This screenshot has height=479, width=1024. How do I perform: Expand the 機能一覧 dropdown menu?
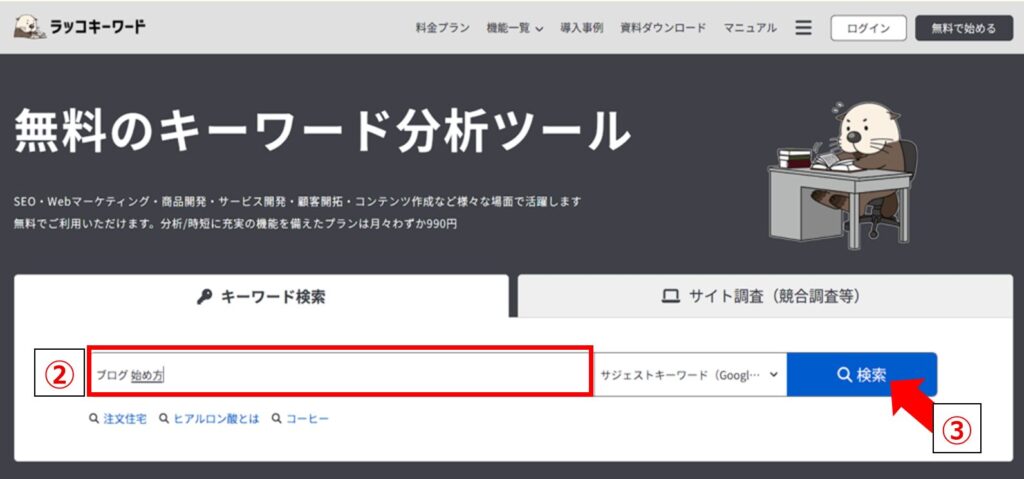(x=515, y=28)
